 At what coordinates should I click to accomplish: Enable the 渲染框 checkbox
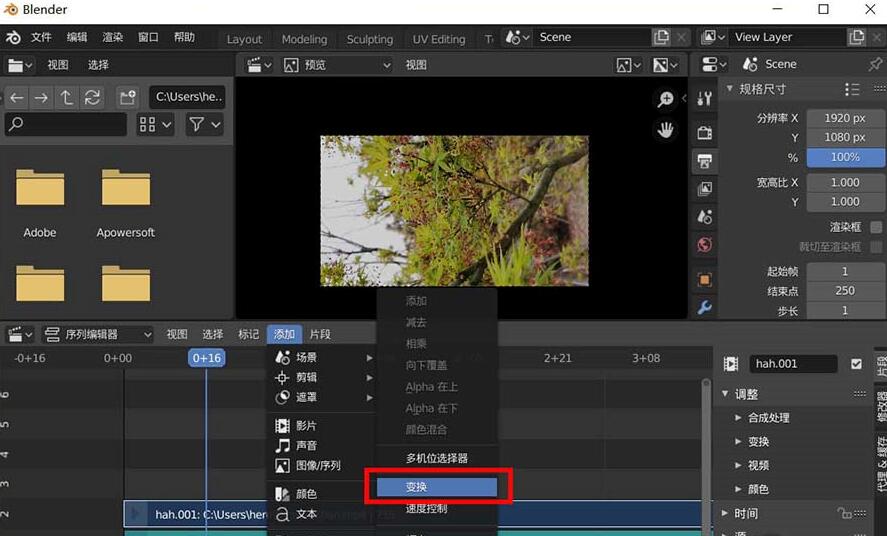point(876,227)
